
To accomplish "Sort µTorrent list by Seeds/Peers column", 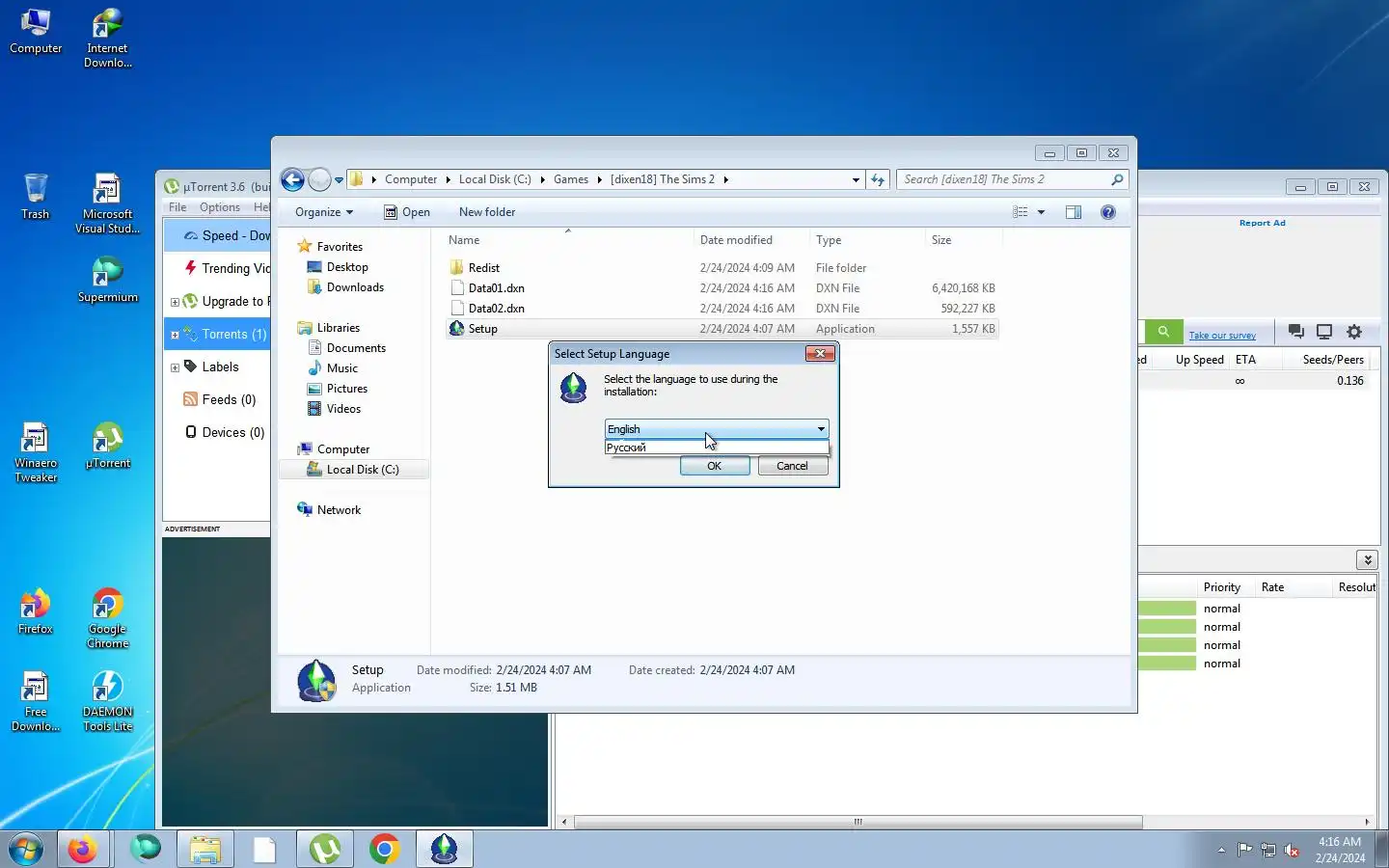I will pos(1332,360).
